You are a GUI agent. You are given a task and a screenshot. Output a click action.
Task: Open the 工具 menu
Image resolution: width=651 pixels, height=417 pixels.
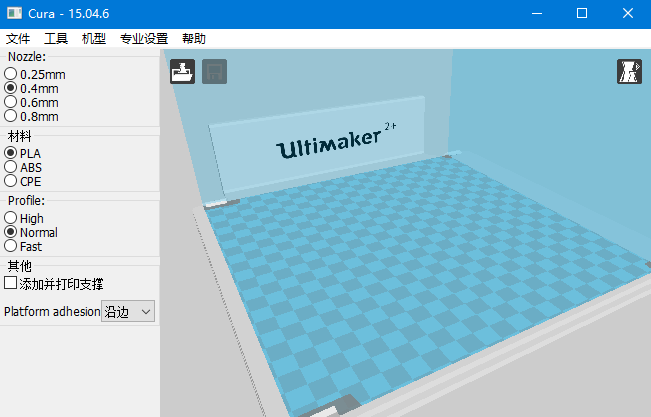click(56, 39)
